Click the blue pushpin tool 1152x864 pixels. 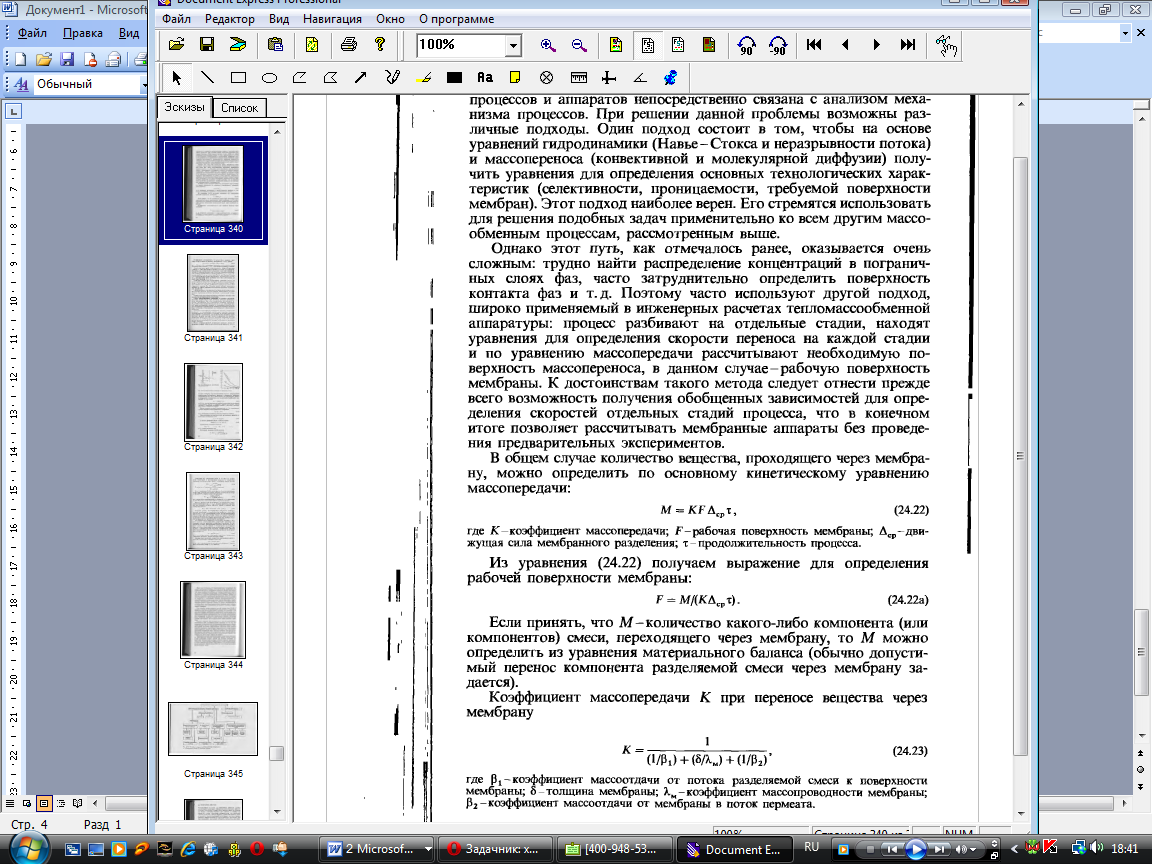670,77
